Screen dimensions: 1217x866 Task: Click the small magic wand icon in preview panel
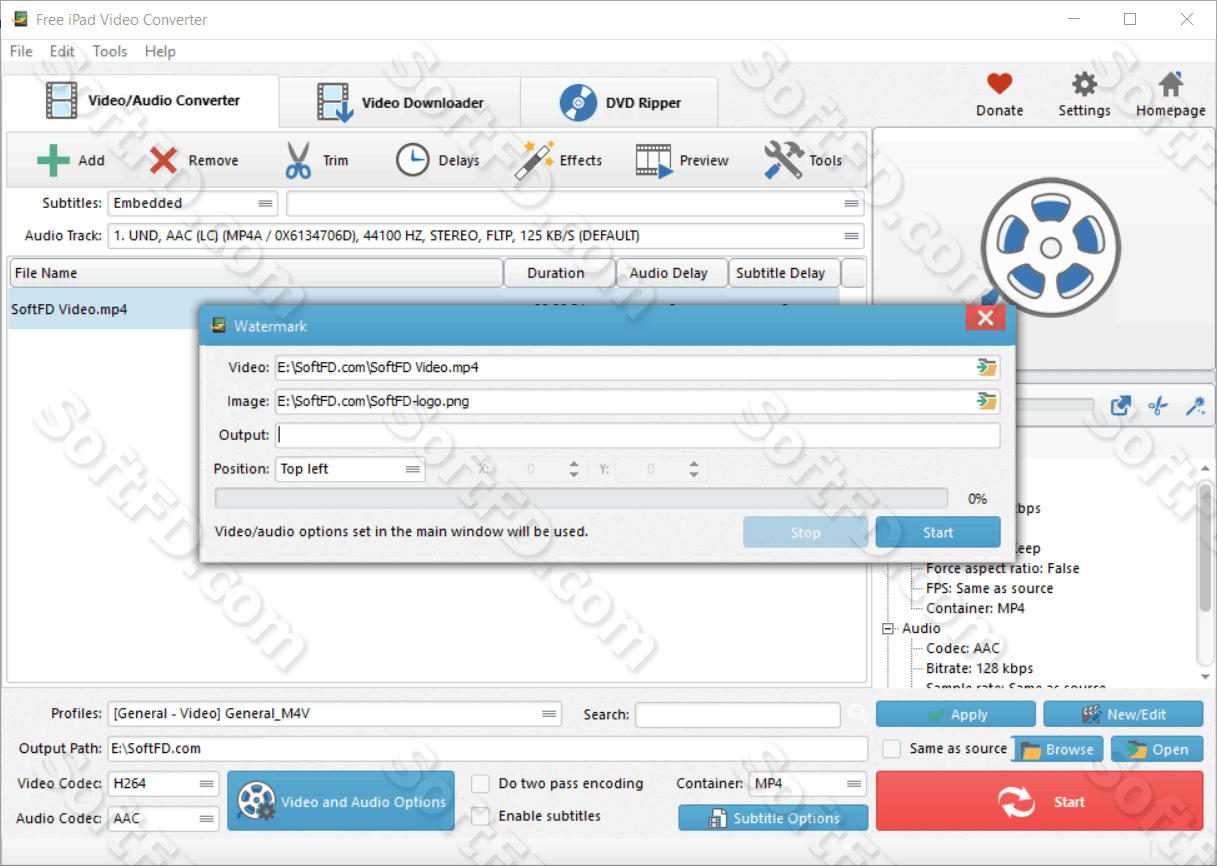pos(1194,406)
